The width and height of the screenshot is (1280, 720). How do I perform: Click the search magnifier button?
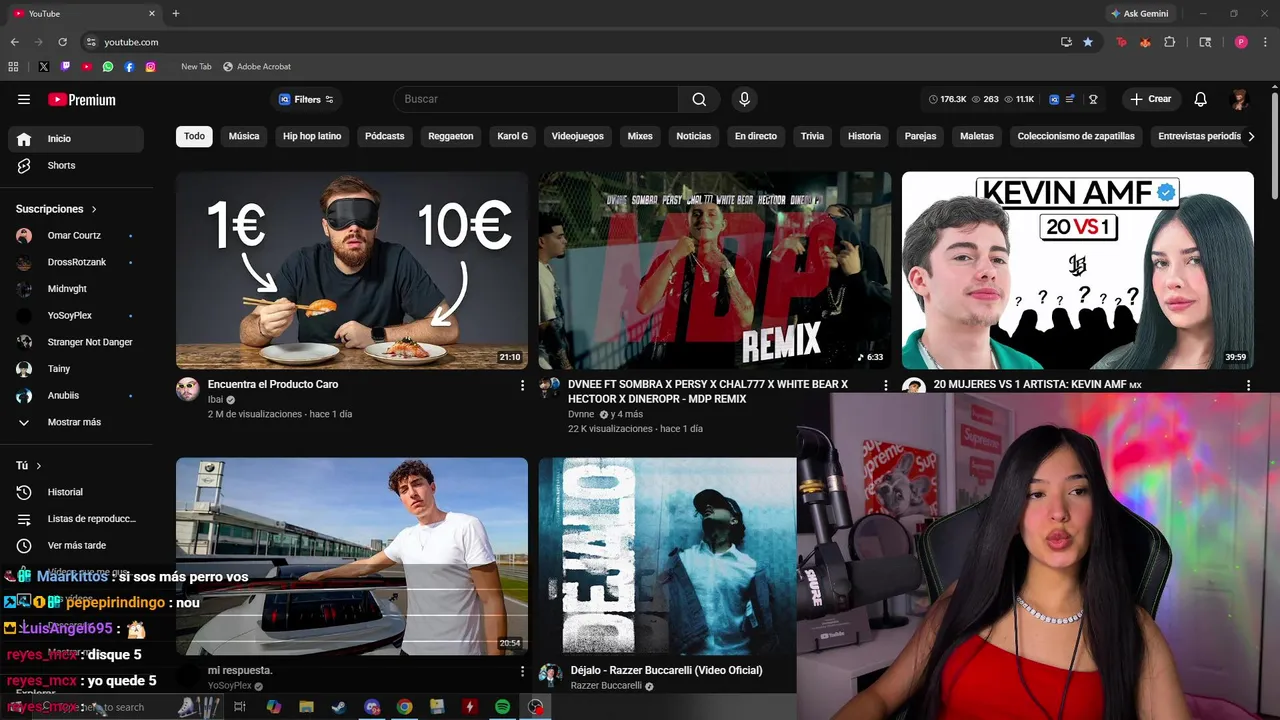pos(699,99)
